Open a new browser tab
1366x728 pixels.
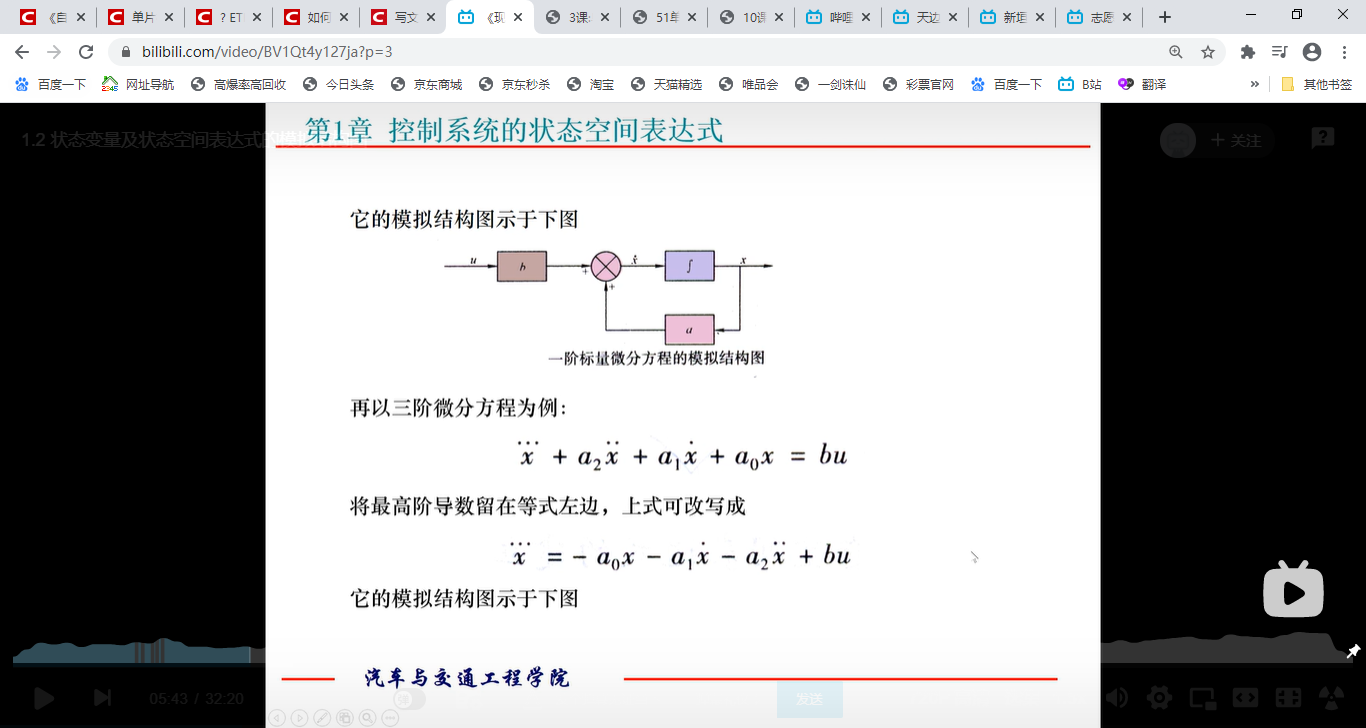point(1164,17)
